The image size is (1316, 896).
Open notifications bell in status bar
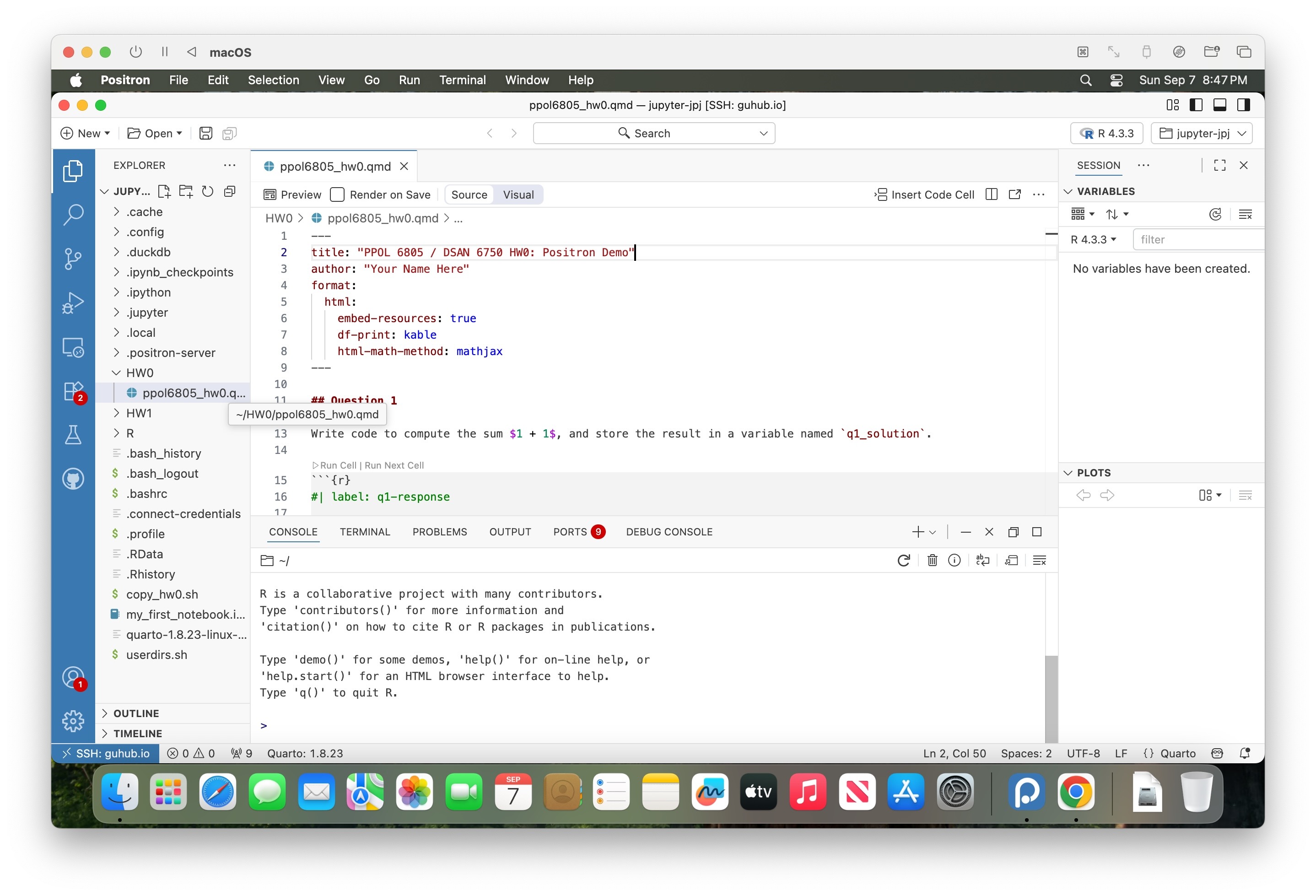pos(1245,753)
